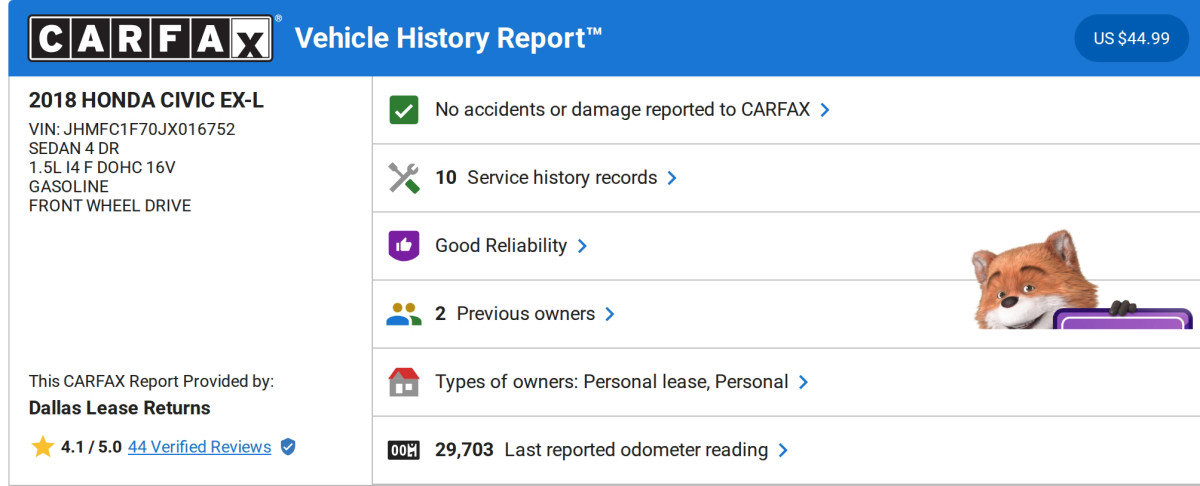This screenshot has height=486, width=1200.
Task: Expand the no accidents reported chevron
Action: [x=825, y=110]
